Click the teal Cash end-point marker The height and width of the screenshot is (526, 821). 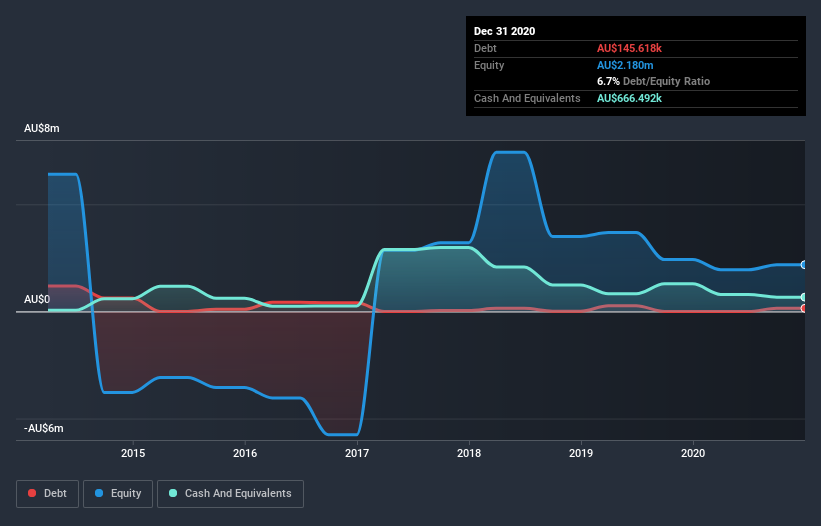[804, 297]
